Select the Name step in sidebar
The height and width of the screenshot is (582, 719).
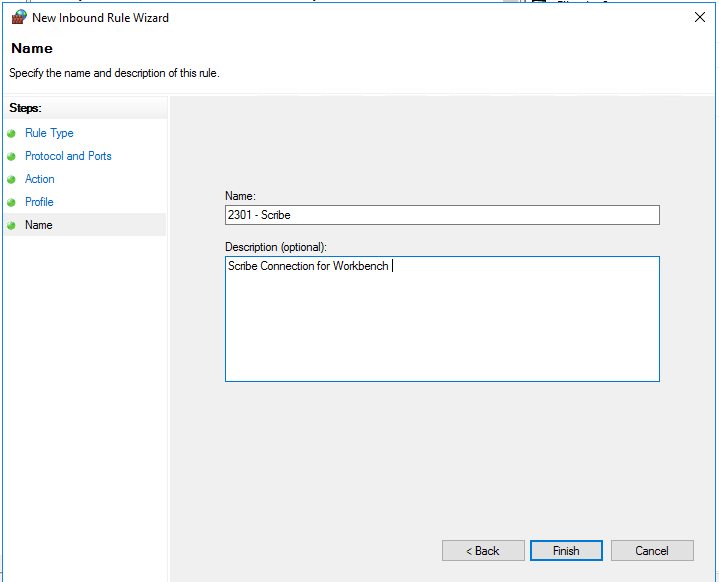tap(39, 225)
